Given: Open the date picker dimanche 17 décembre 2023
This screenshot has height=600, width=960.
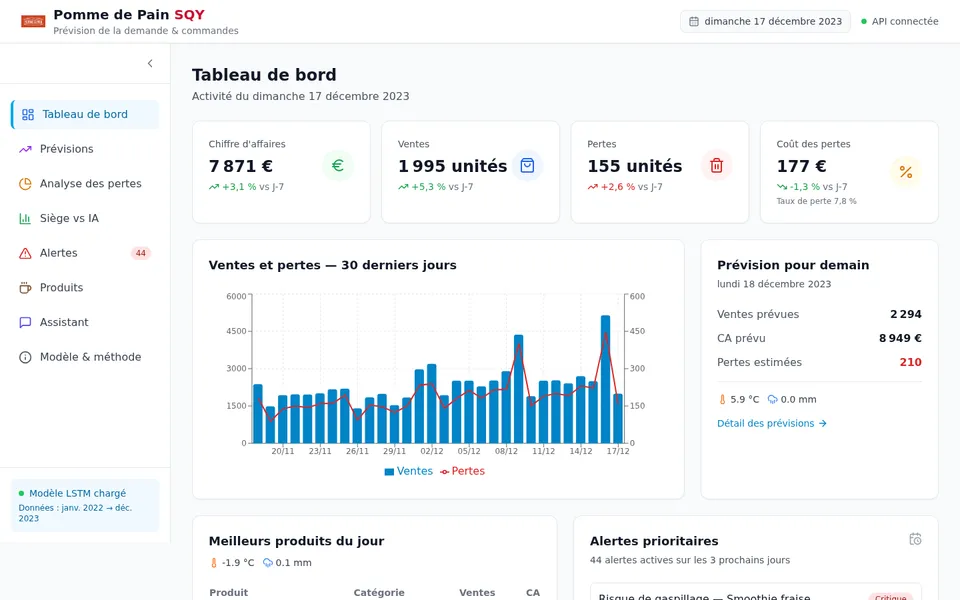Looking at the screenshot, I should (765, 21).
